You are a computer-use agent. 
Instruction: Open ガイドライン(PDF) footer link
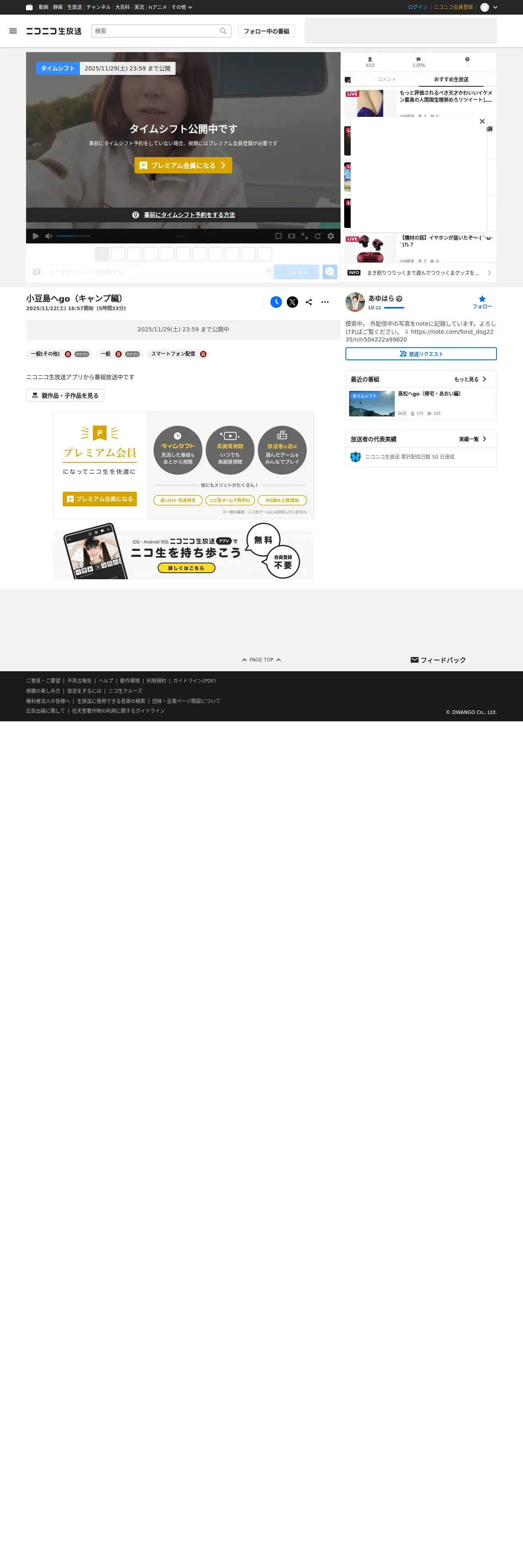pyautogui.click(x=194, y=681)
